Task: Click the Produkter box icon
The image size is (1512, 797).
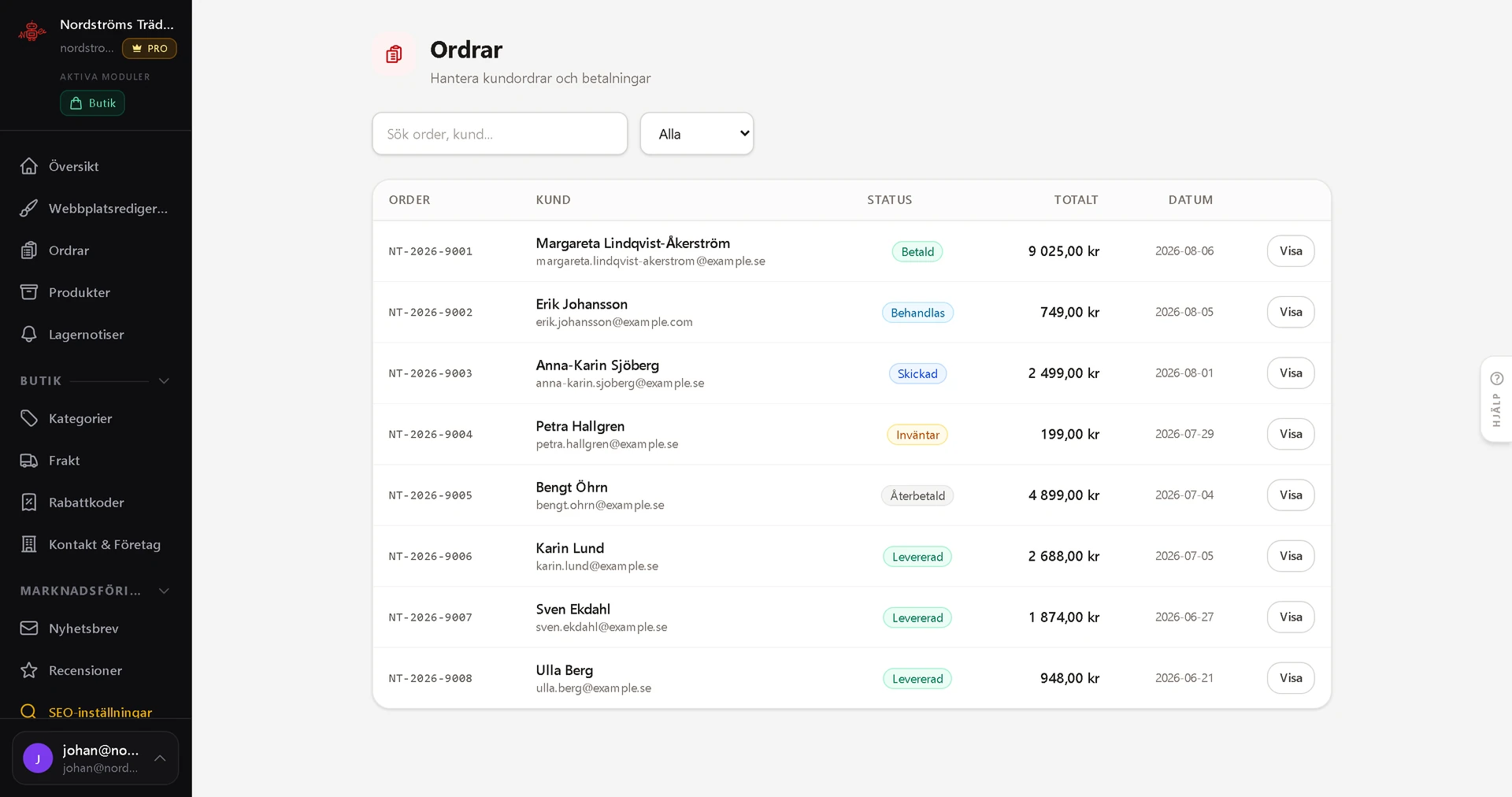Action: (29, 292)
